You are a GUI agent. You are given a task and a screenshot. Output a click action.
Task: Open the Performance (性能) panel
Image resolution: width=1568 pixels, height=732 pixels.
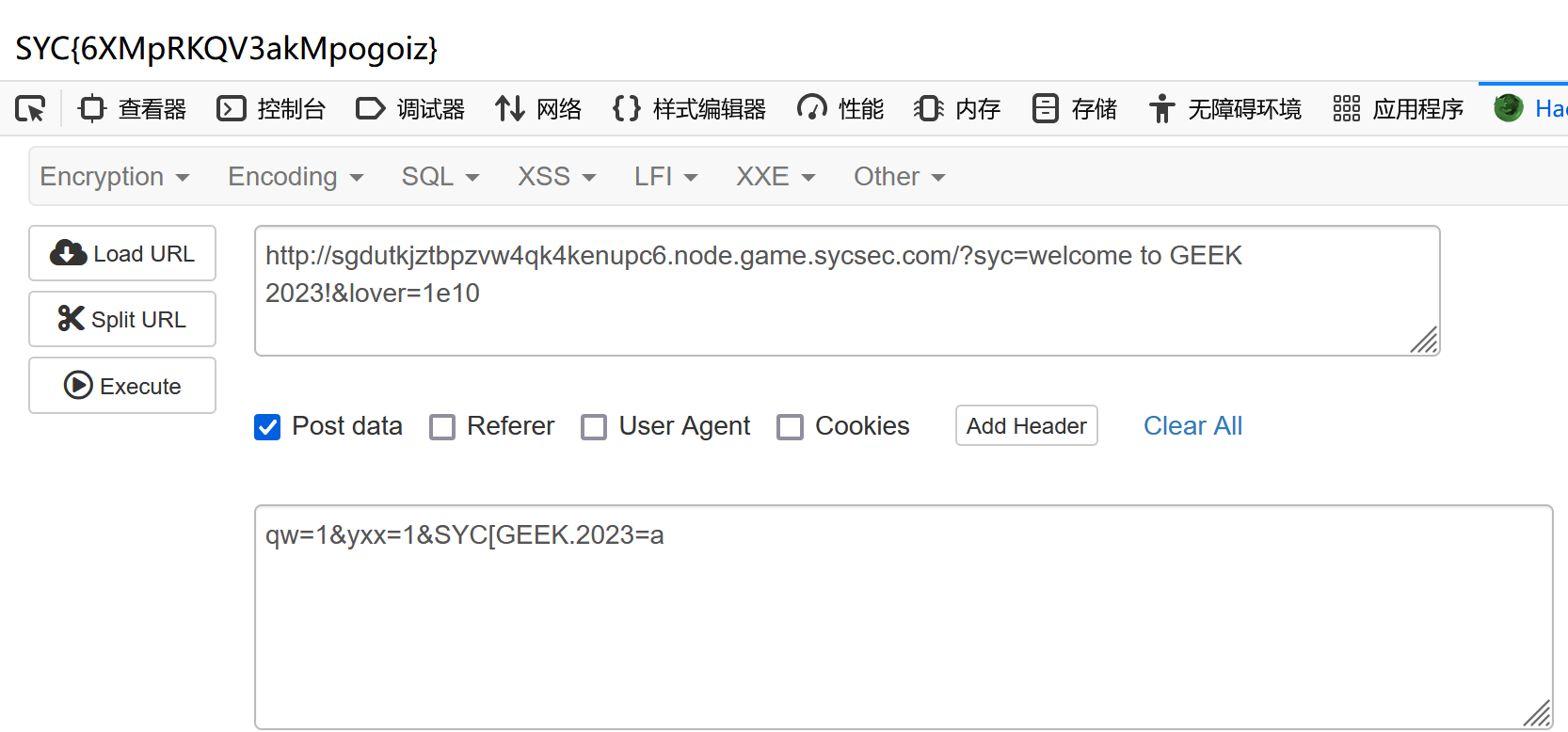[x=840, y=109]
